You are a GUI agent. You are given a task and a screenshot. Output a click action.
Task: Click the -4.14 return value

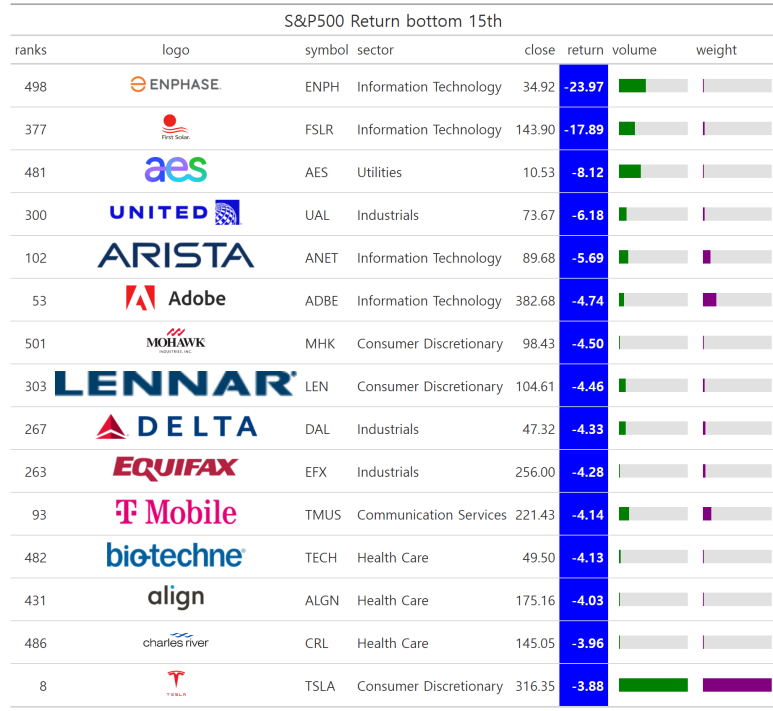click(587, 515)
